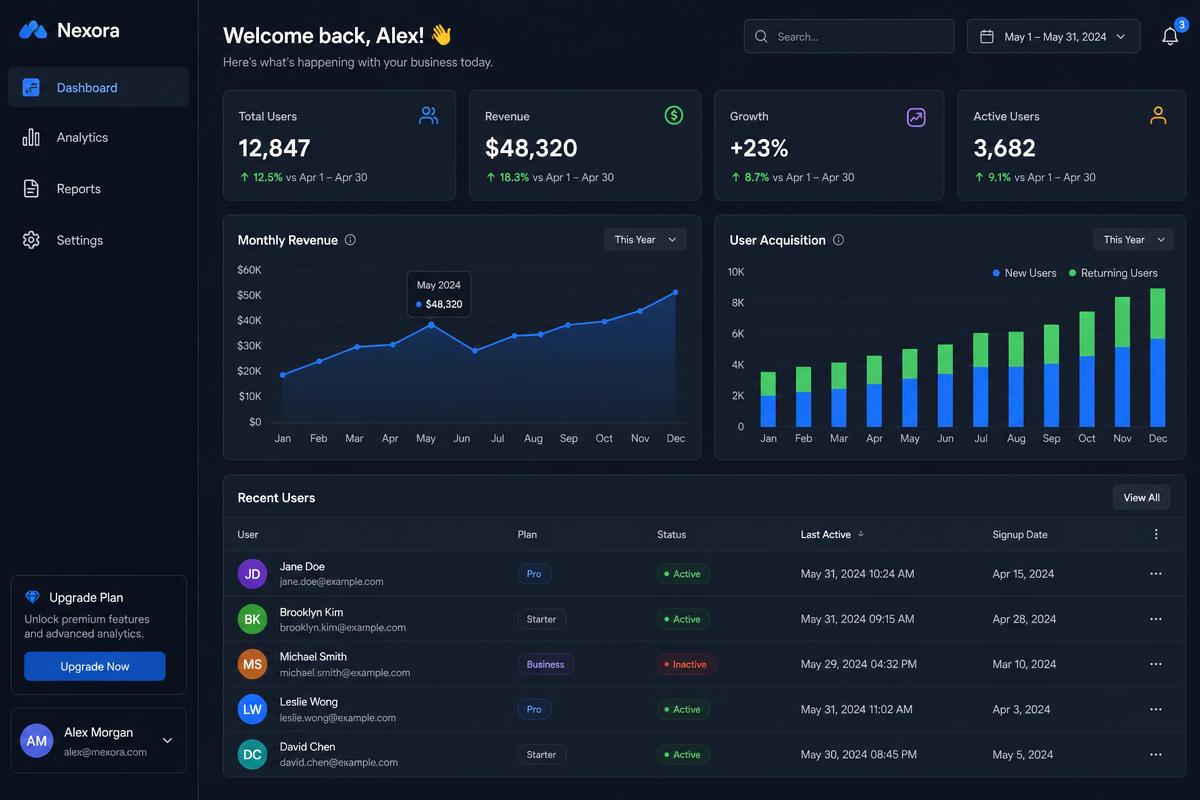Open table column options kebab menu
The width and height of the screenshot is (1200, 800).
1156,534
